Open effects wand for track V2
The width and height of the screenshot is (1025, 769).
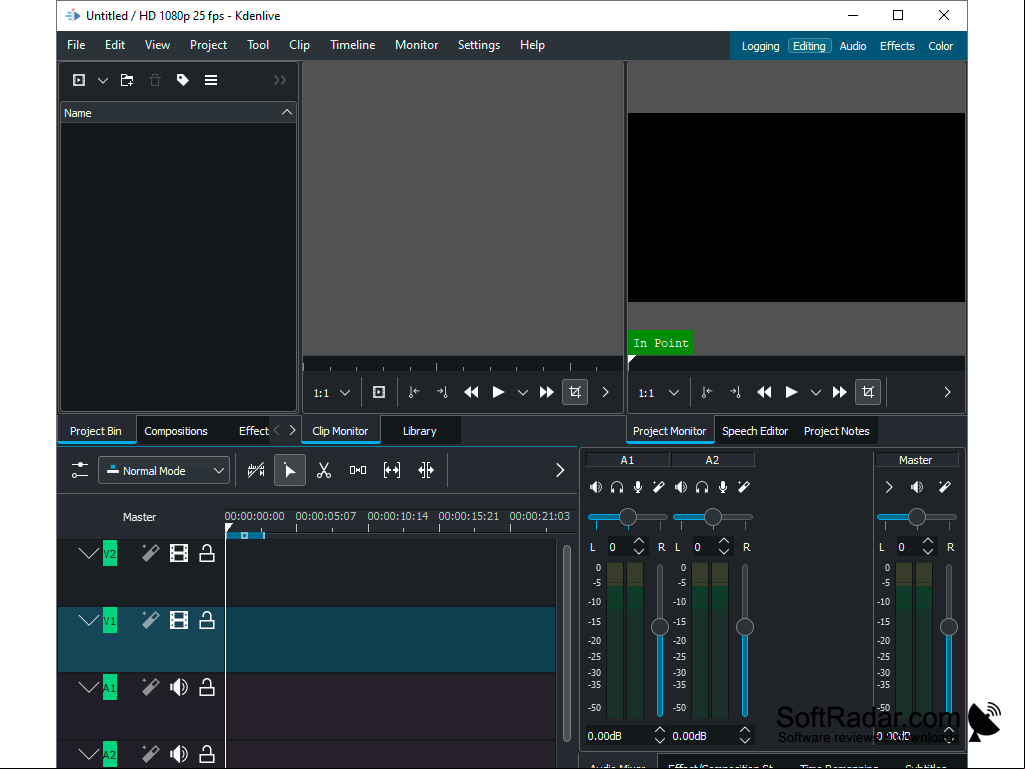150,553
